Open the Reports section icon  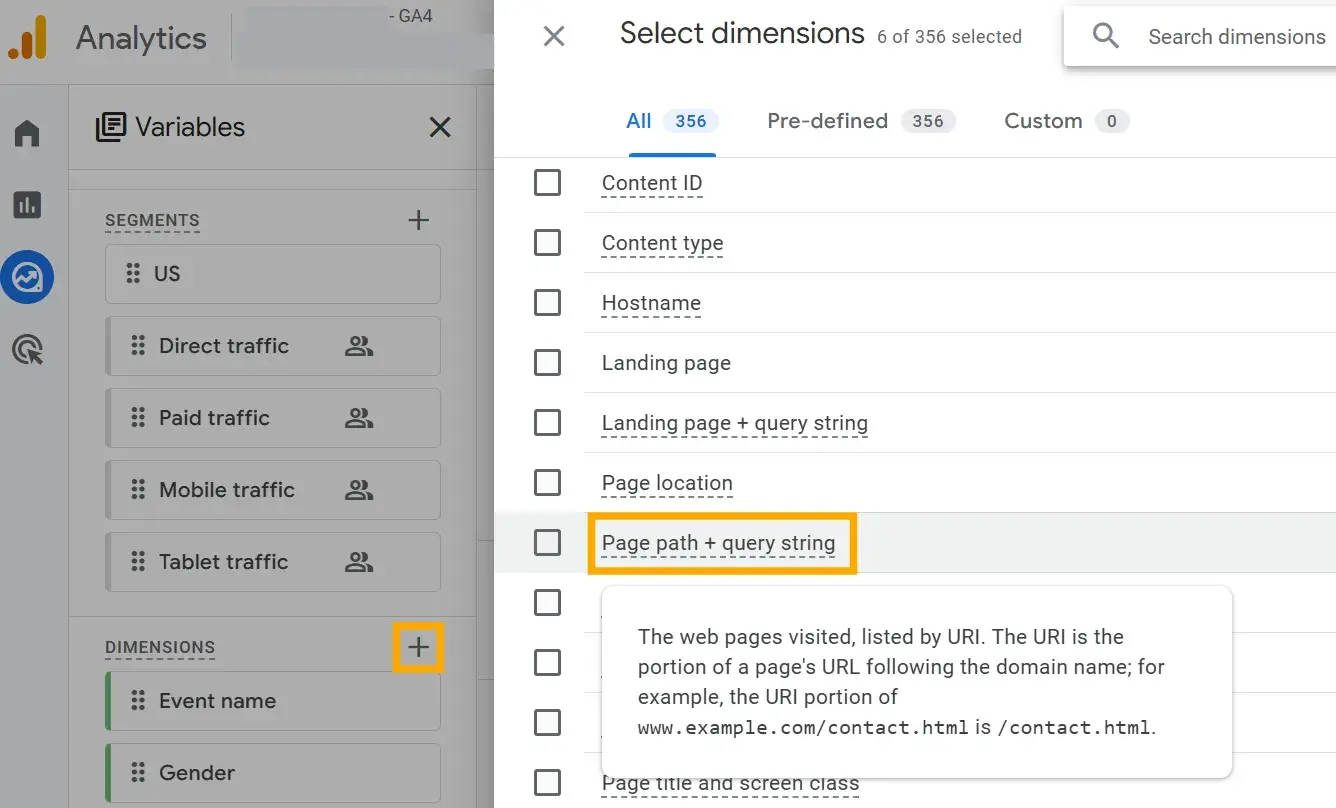[26, 205]
